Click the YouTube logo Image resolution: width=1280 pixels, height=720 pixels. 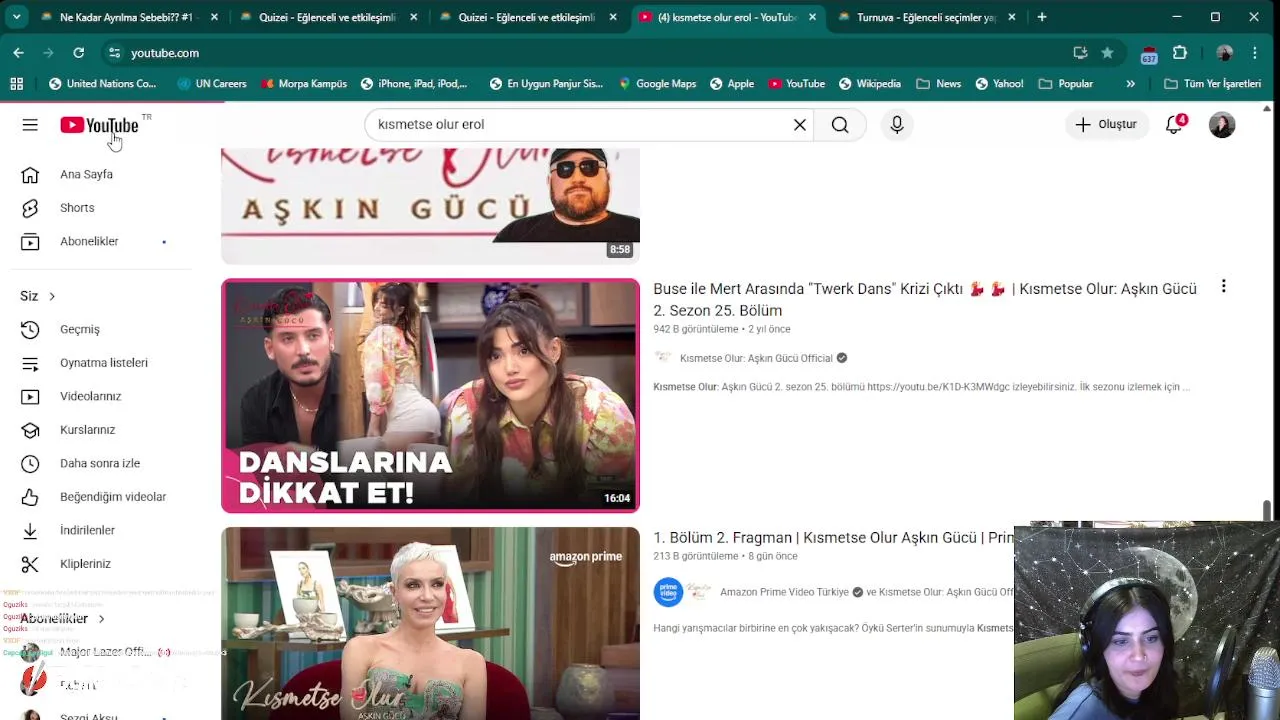[99, 125]
